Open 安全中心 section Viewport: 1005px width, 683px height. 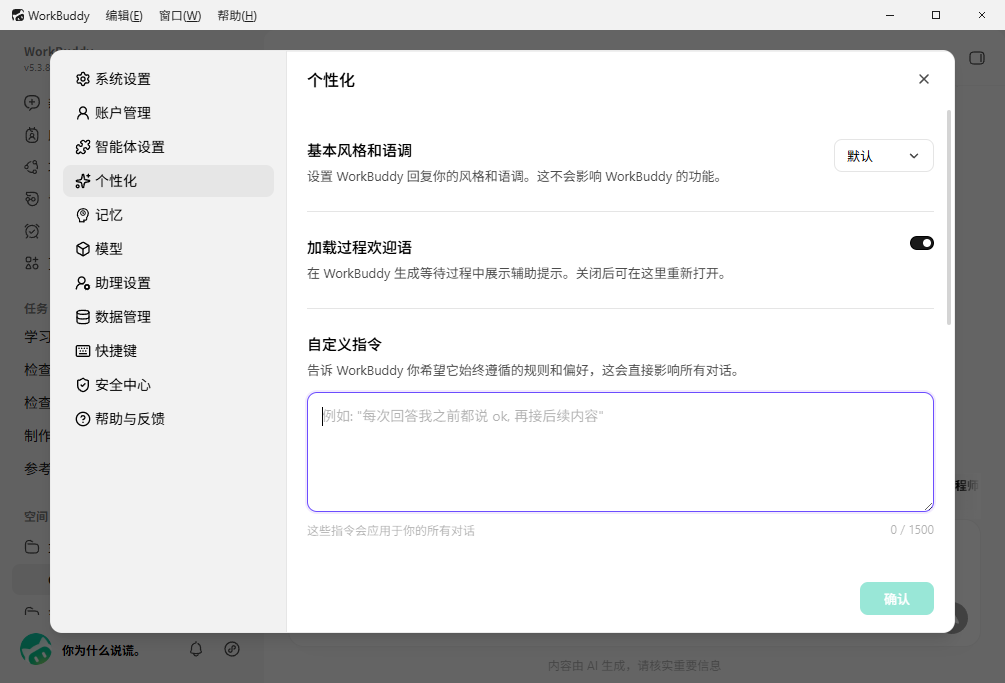[x=168, y=384]
